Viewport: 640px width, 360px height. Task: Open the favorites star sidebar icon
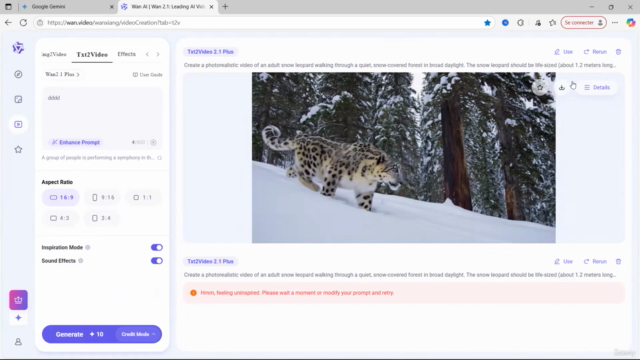pyautogui.click(x=18, y=149)
